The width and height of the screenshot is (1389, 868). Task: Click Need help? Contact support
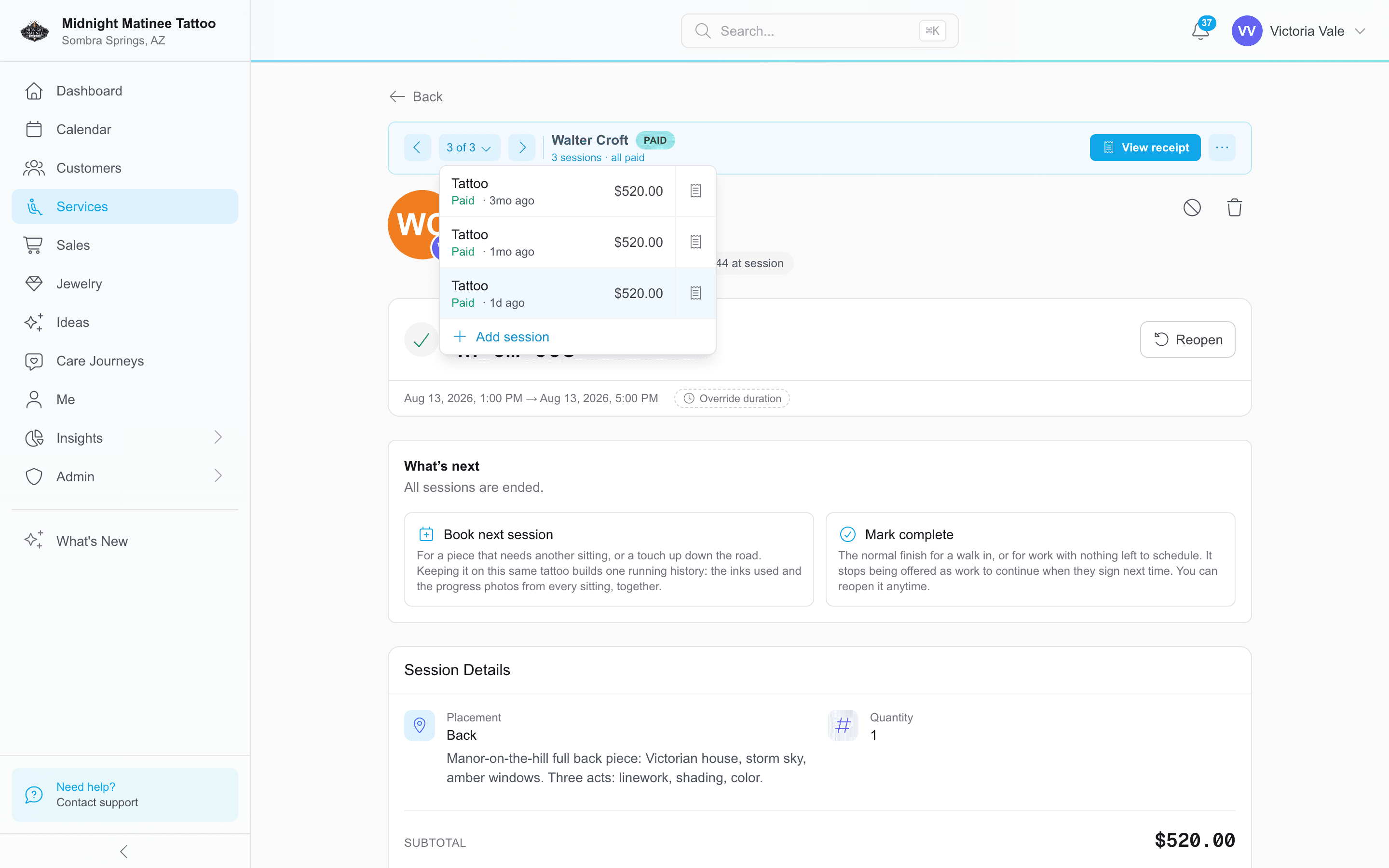click(x=124, y=795)
